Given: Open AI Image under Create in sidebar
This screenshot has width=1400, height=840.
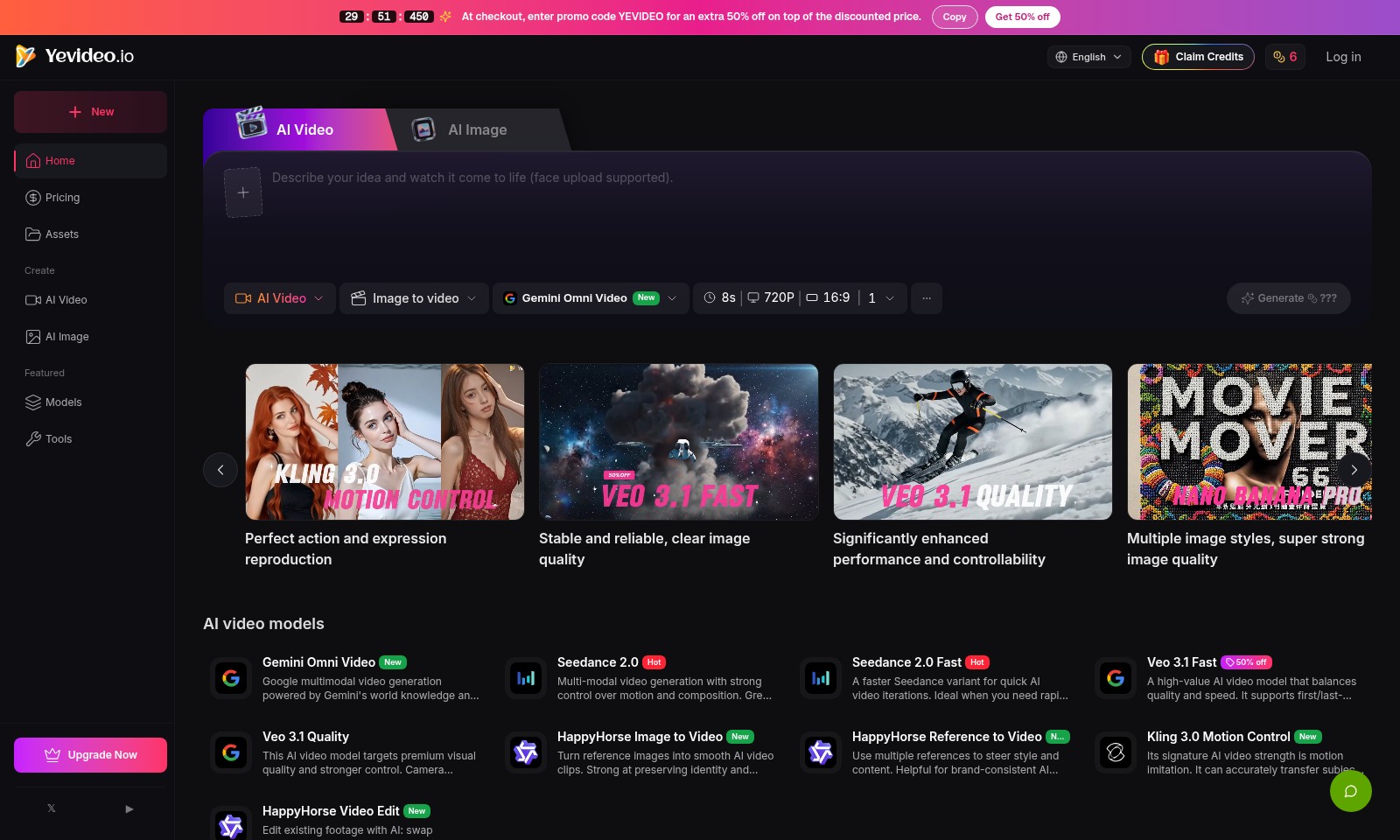Looking at the screenshot, I should (x=90, y=337).
